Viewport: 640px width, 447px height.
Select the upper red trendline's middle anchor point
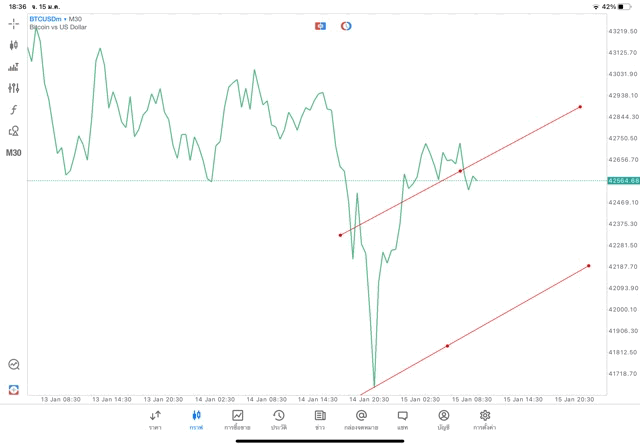coord(460,171)
